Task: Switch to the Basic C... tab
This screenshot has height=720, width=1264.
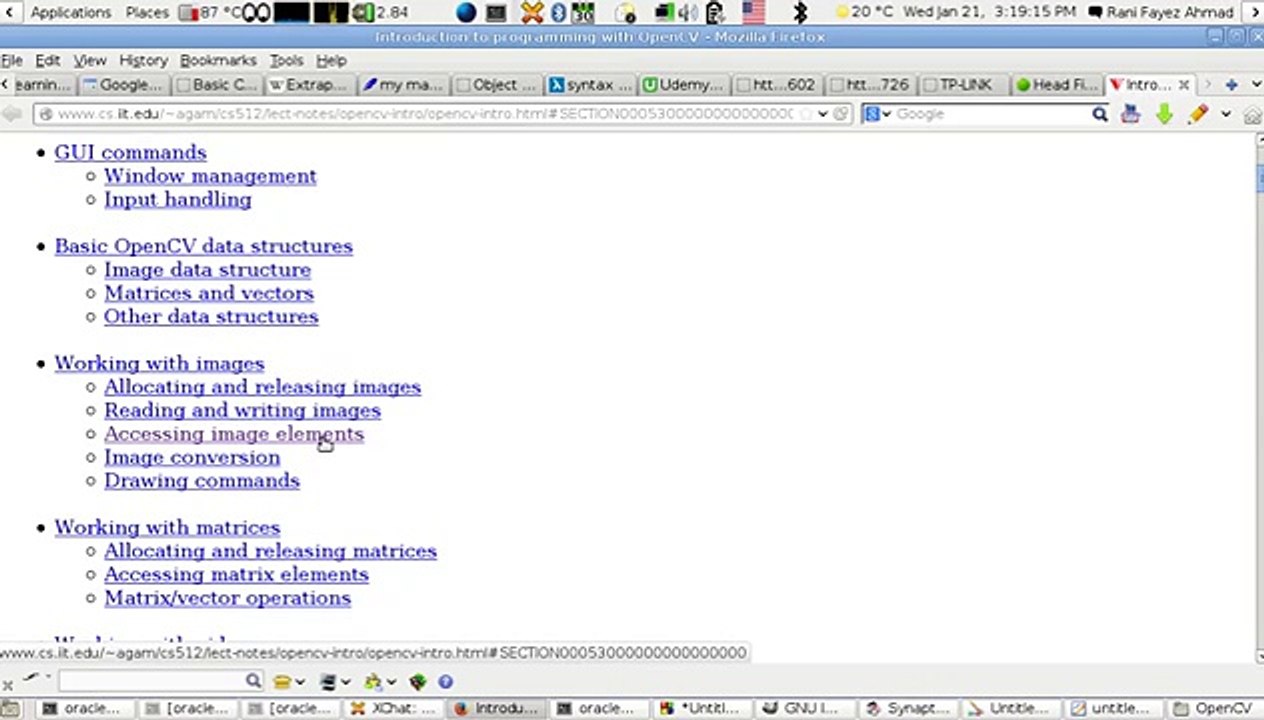Action: (216, 85)
